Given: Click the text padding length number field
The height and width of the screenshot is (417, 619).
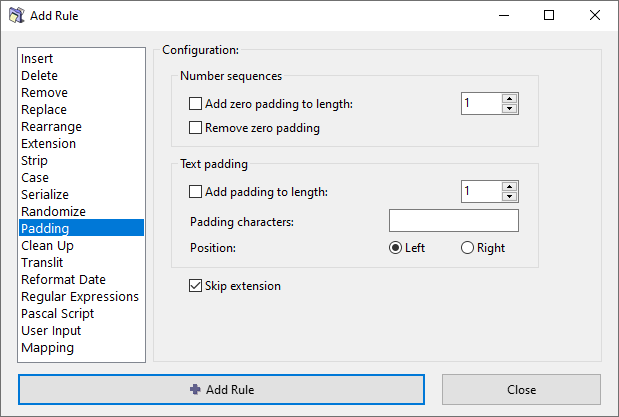Looking at the screenshot, I should [x=482, y=192].
